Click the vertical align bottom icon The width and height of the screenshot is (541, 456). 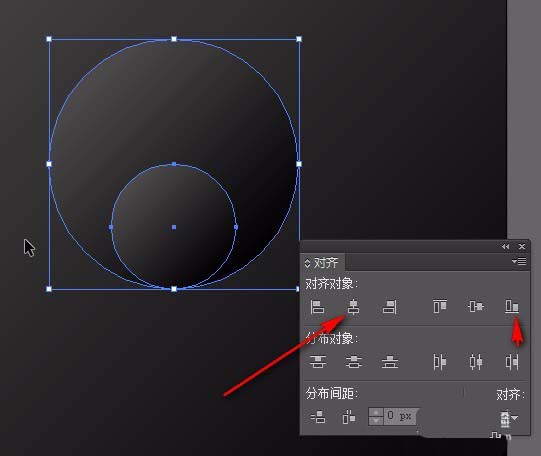point(512,306)
